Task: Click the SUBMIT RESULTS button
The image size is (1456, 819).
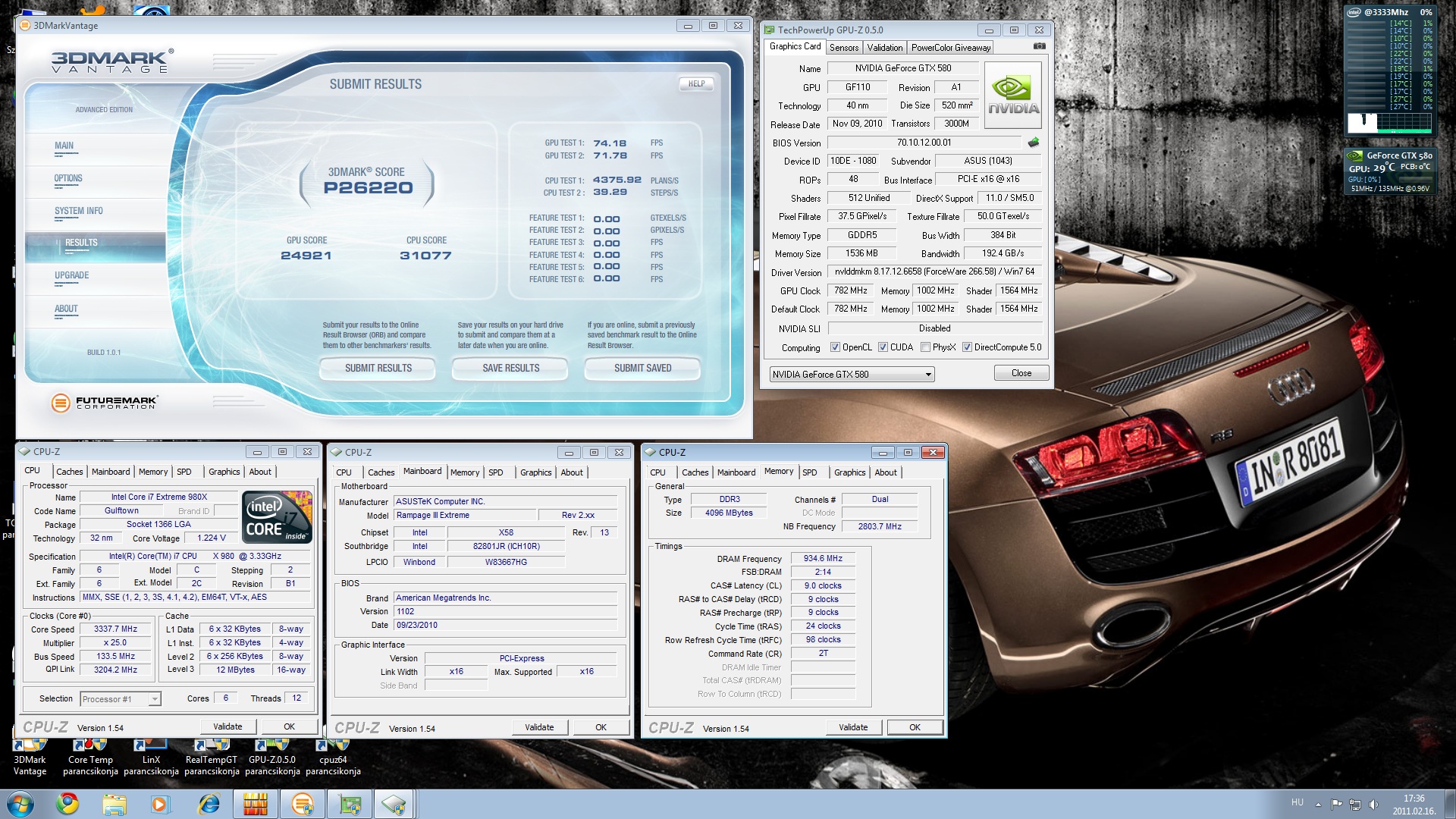Action: 378,369
